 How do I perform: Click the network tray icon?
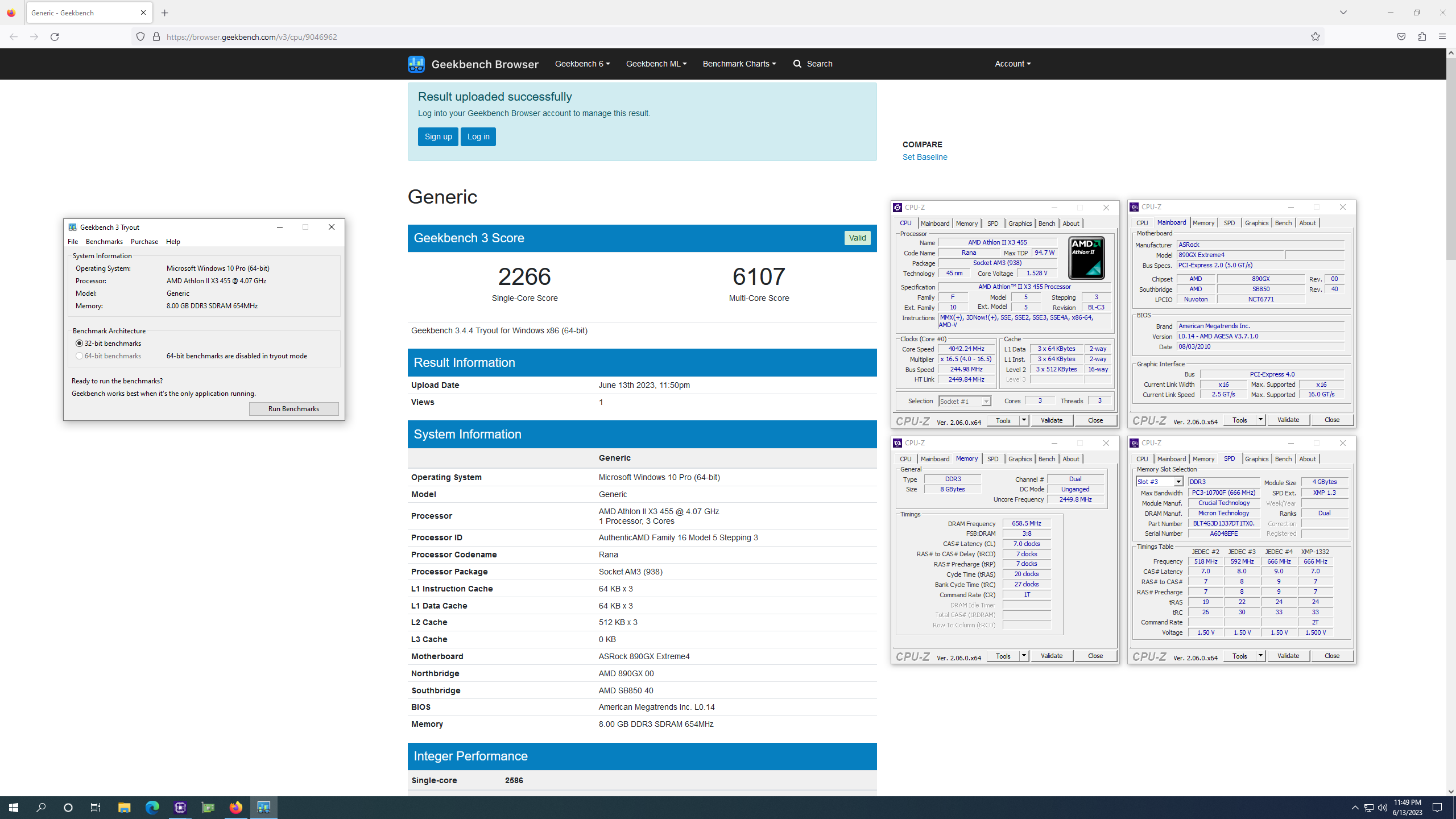click(x=1369, y=808)
